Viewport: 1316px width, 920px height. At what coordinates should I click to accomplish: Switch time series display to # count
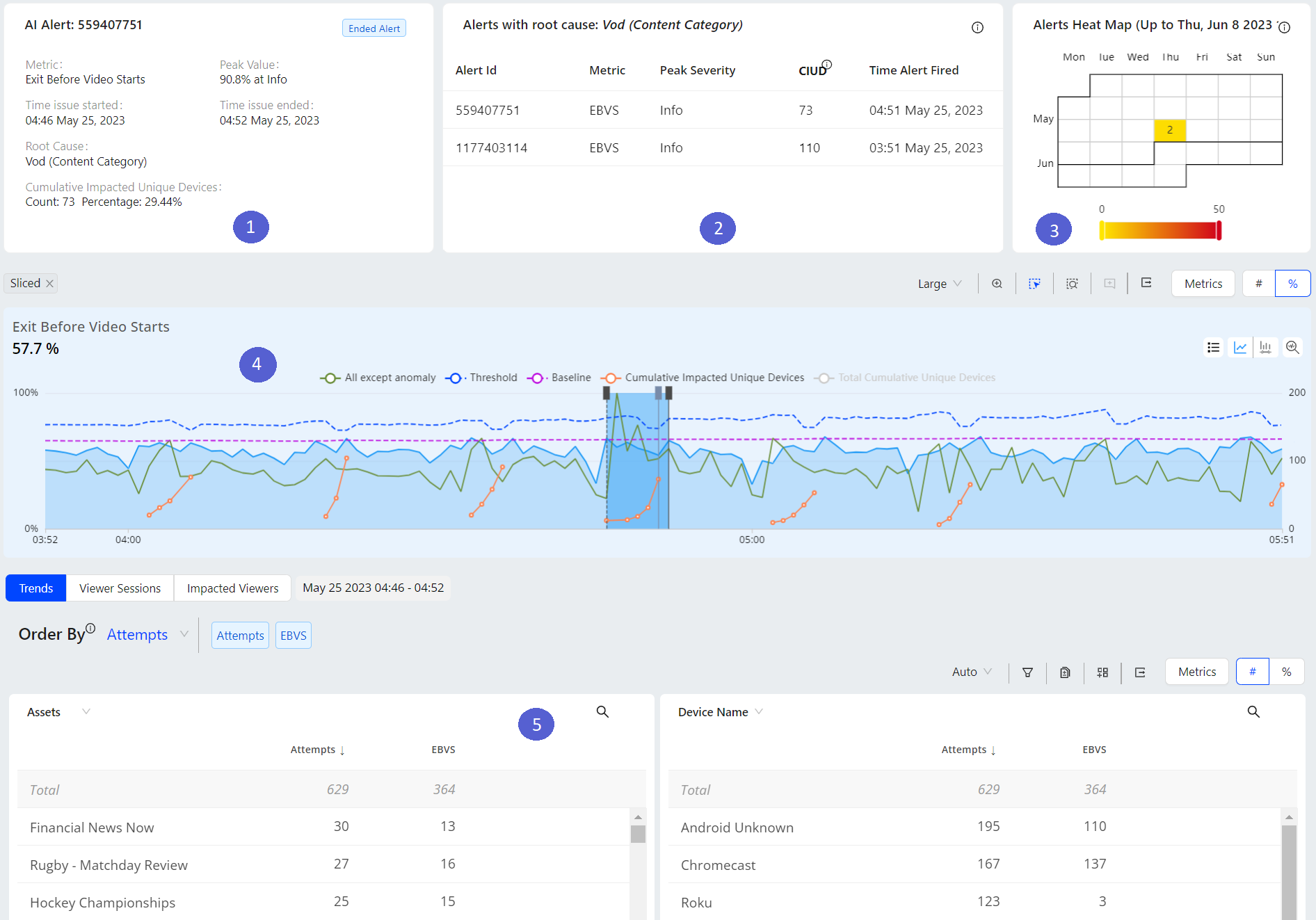(1258, 284)
